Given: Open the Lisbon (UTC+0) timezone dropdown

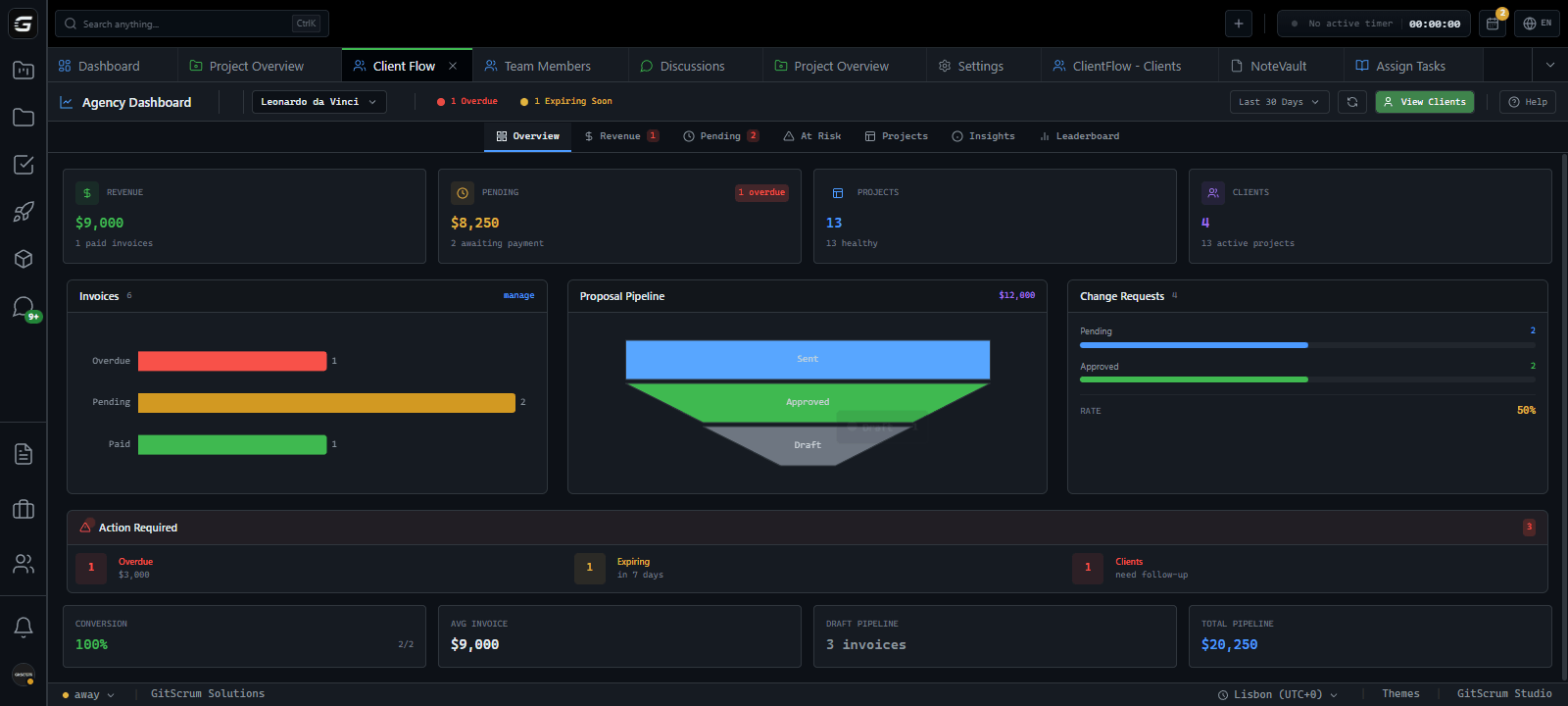Looking at the screenshot, I should coord(1277,694).
